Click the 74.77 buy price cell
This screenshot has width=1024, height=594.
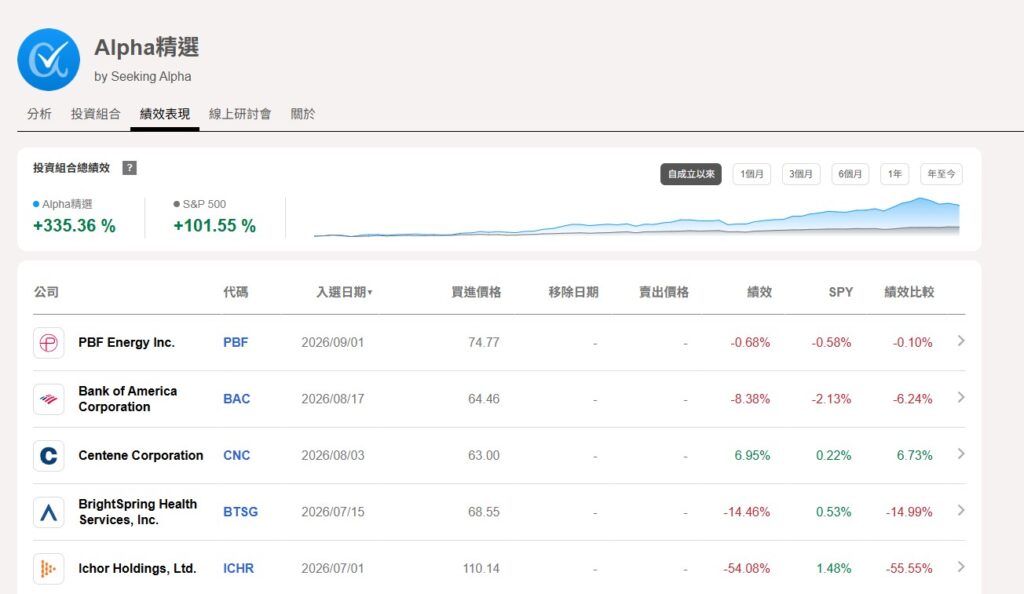click(x=484, y=343)
